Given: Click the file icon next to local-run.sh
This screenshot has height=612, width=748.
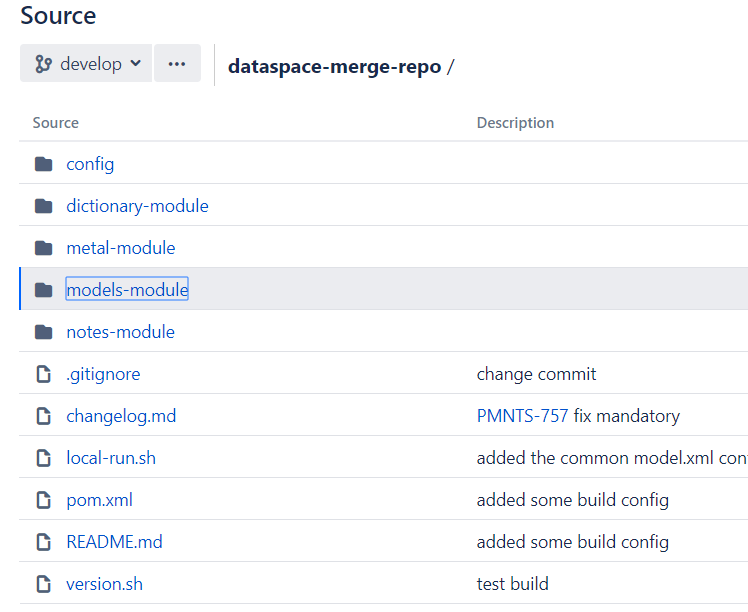Looking at the screenshot, I should coord(43,458).
